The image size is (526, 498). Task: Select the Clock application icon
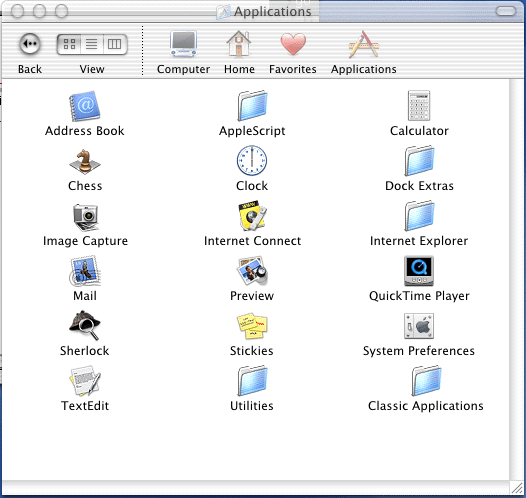(x=252, y=160)
